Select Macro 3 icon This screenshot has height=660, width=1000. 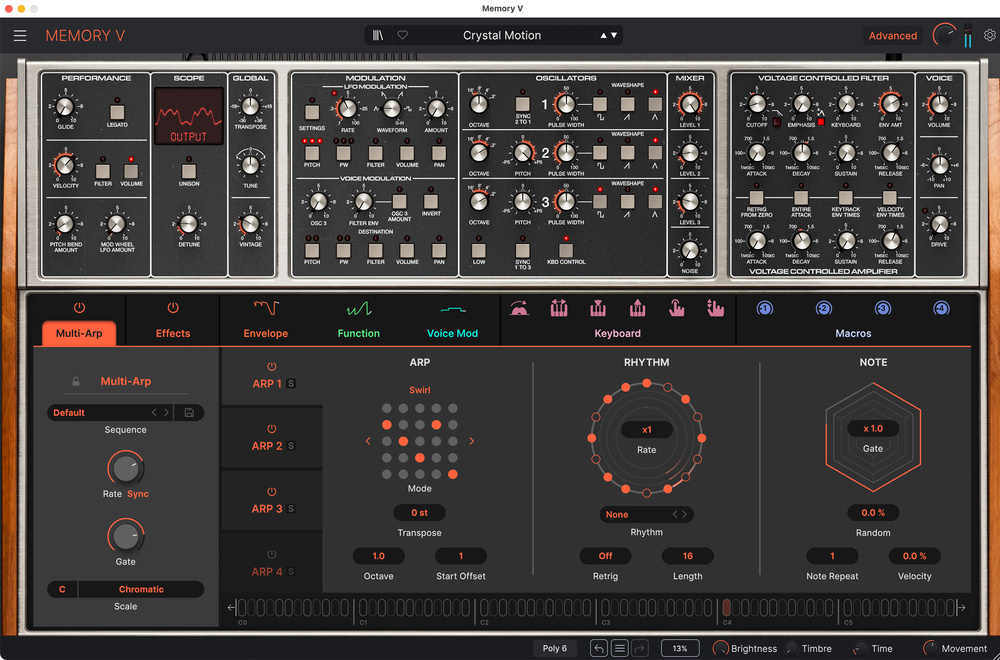[x=882, y=309]
